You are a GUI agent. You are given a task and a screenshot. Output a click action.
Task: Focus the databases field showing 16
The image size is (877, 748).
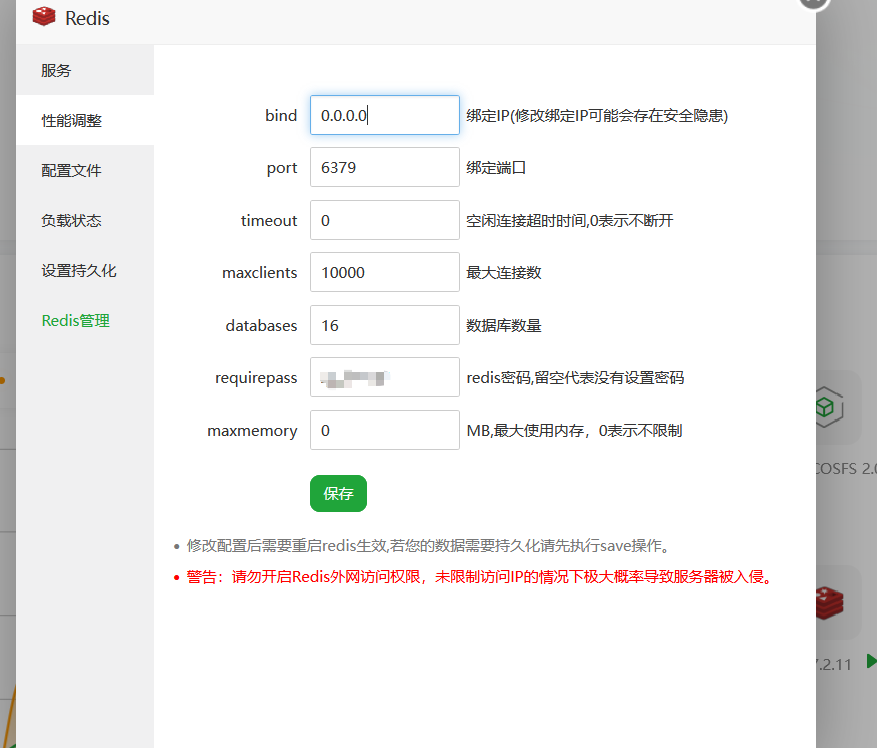(384, 325)
